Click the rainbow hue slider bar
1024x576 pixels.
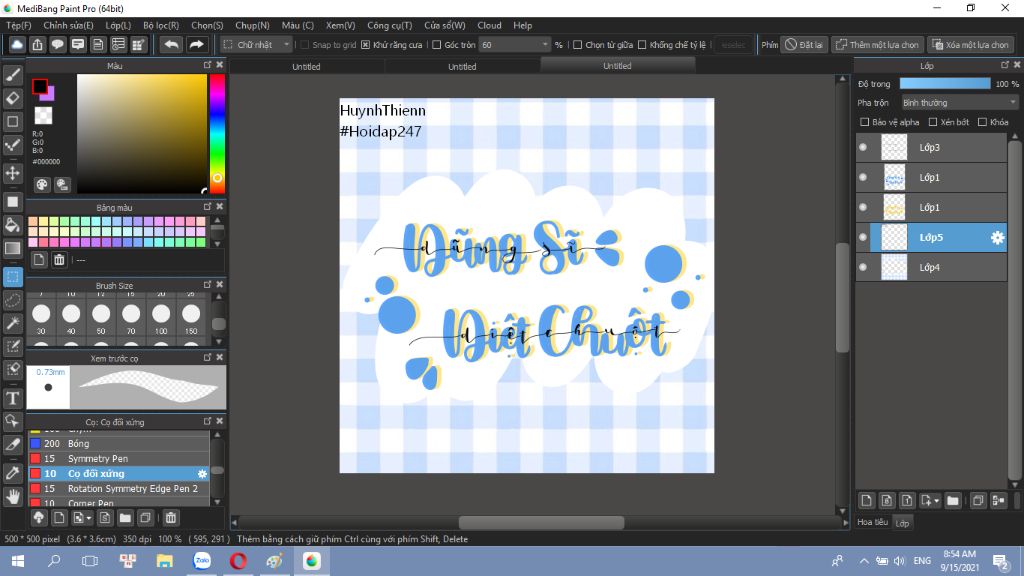coord(217,133)
